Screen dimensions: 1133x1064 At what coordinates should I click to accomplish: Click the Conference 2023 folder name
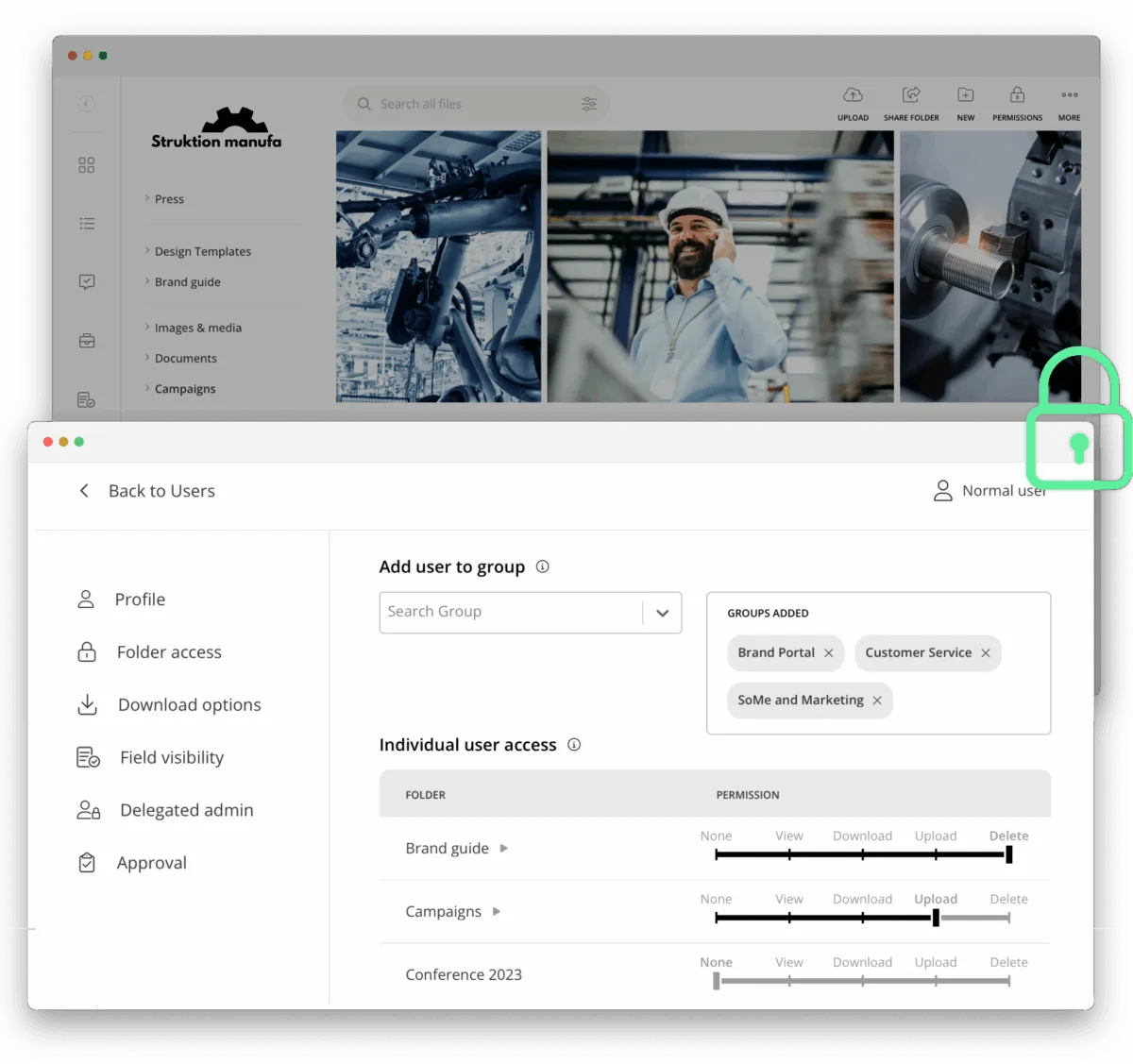[464, 974]
